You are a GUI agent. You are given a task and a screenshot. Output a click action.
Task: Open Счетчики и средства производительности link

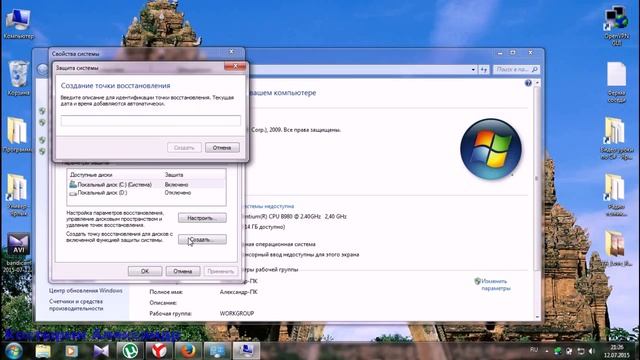point(76,305)
